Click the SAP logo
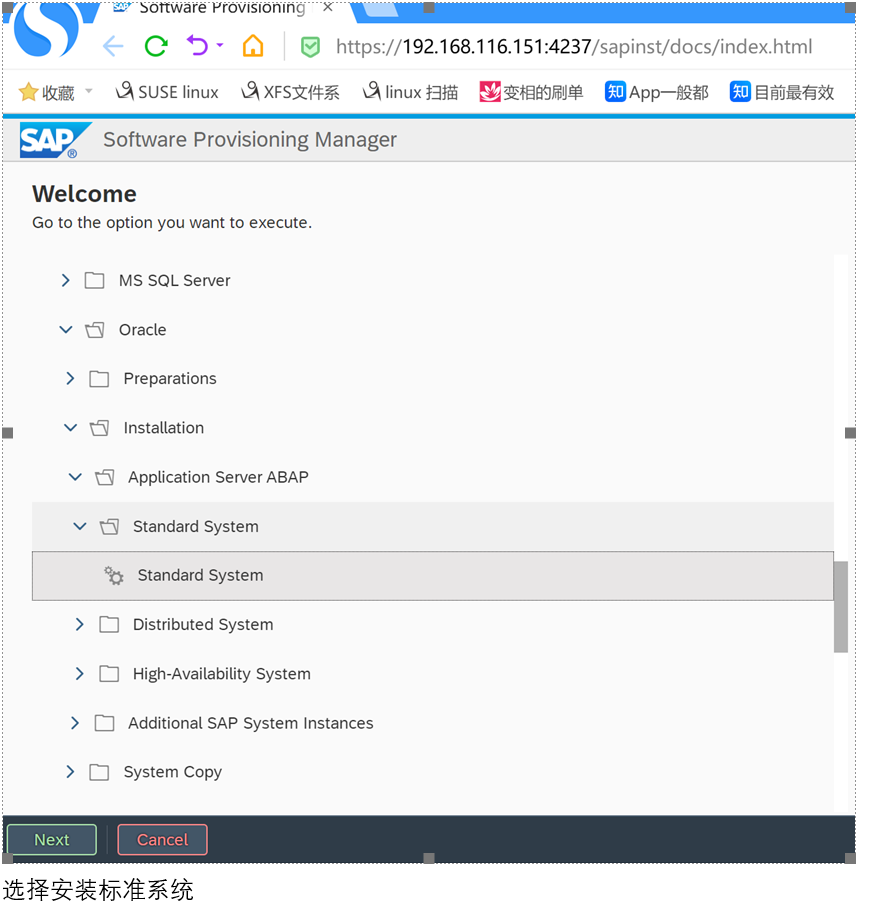The image size is (871, 915). click(x=54, y=140)
